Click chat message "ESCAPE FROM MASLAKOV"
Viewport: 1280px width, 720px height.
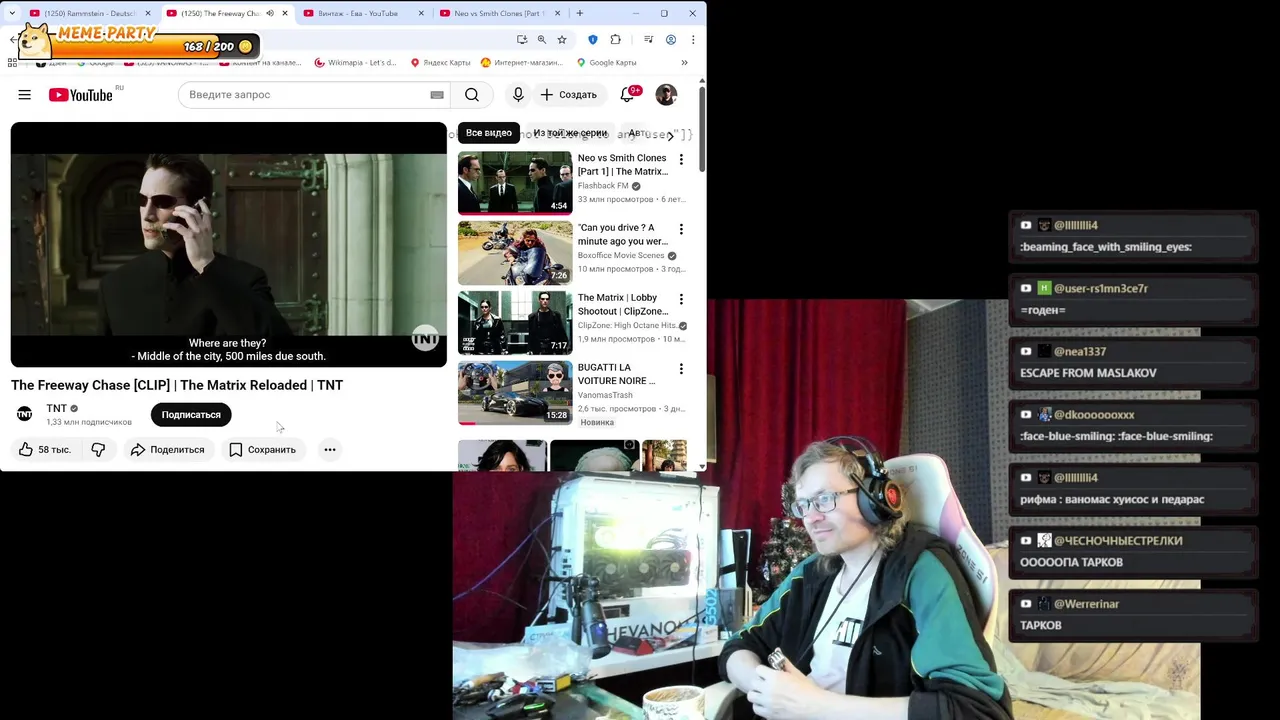point(1088,373)
